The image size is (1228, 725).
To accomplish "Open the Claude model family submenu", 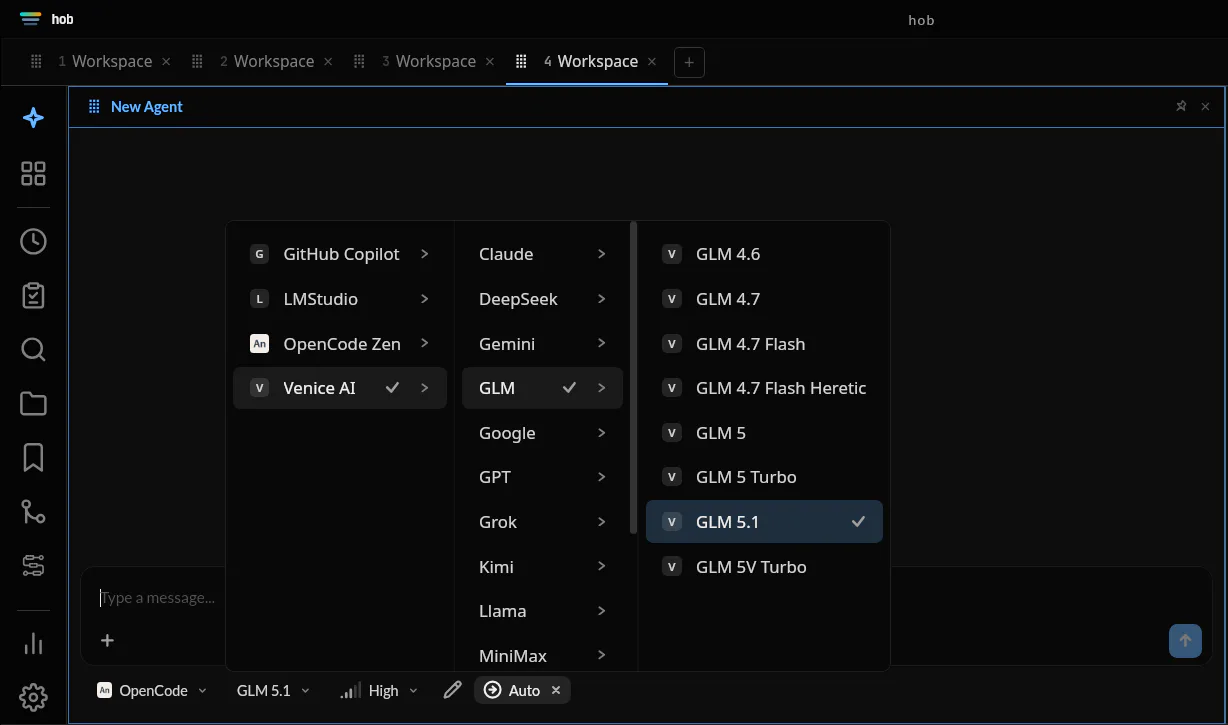I will click(x=542, y=254).
